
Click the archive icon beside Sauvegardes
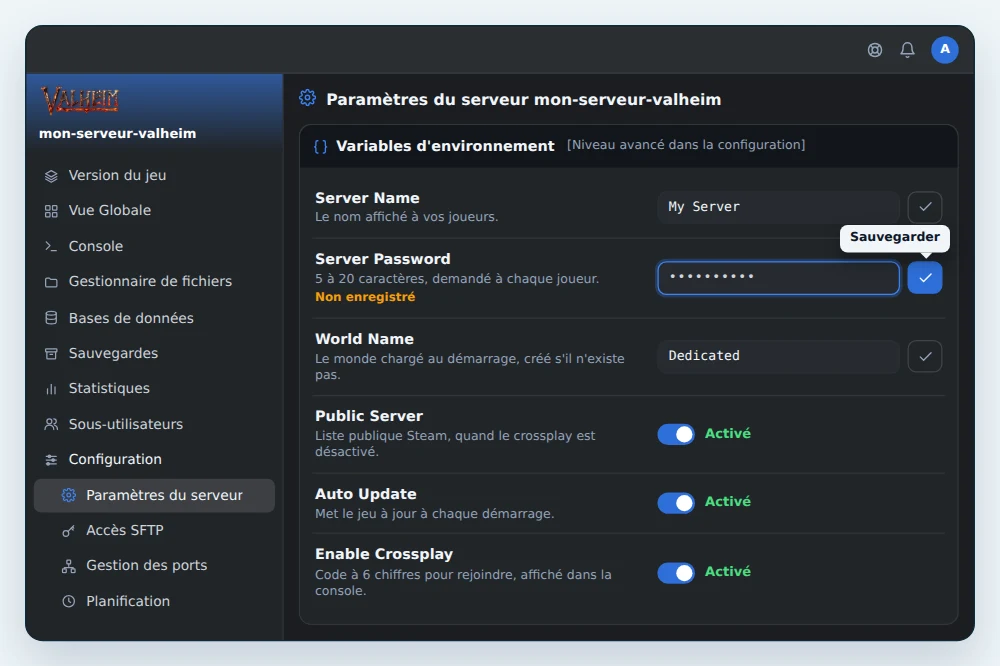pos(51,353)
